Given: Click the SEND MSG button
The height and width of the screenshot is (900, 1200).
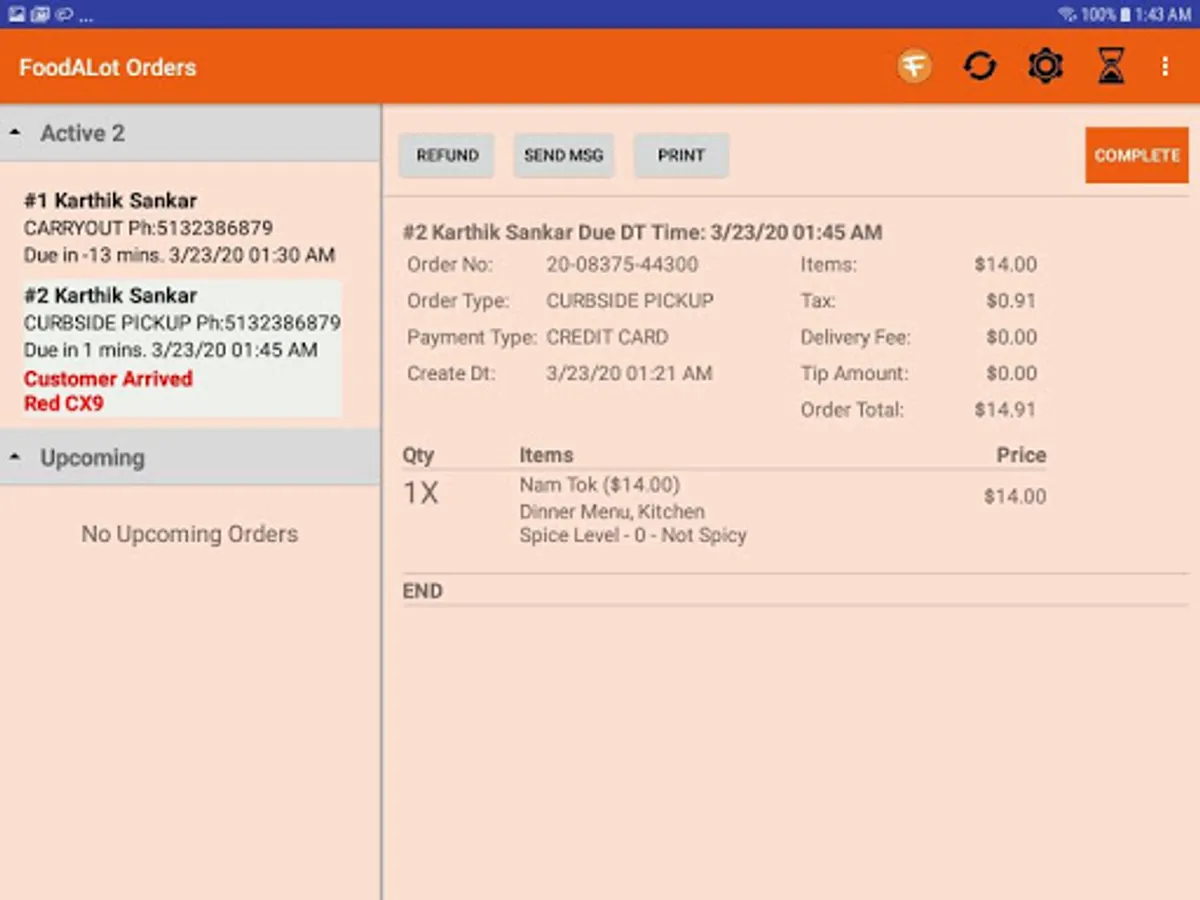Looking at the screenshot, I should coord(564,155).
